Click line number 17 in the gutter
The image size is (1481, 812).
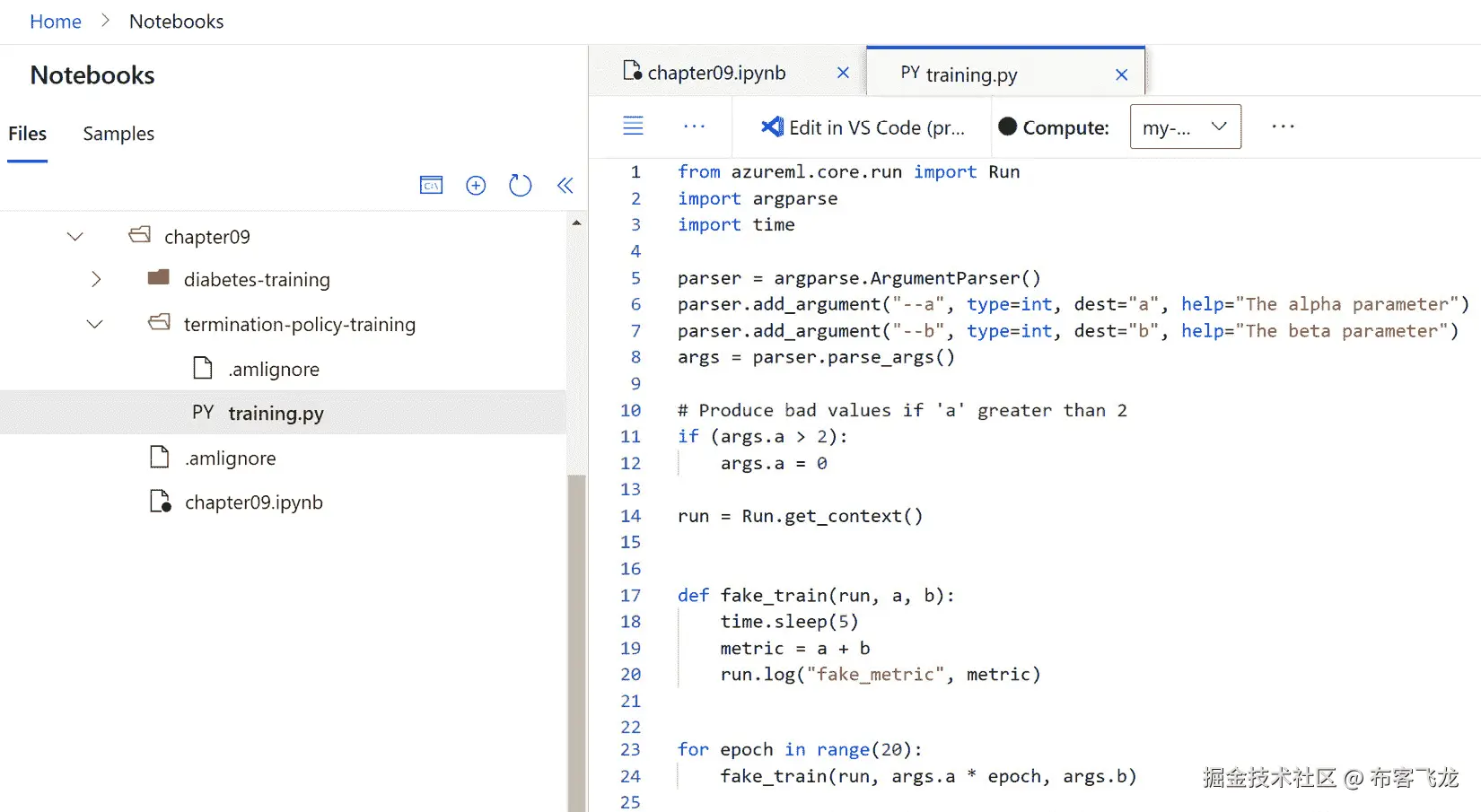coord(630,595)
